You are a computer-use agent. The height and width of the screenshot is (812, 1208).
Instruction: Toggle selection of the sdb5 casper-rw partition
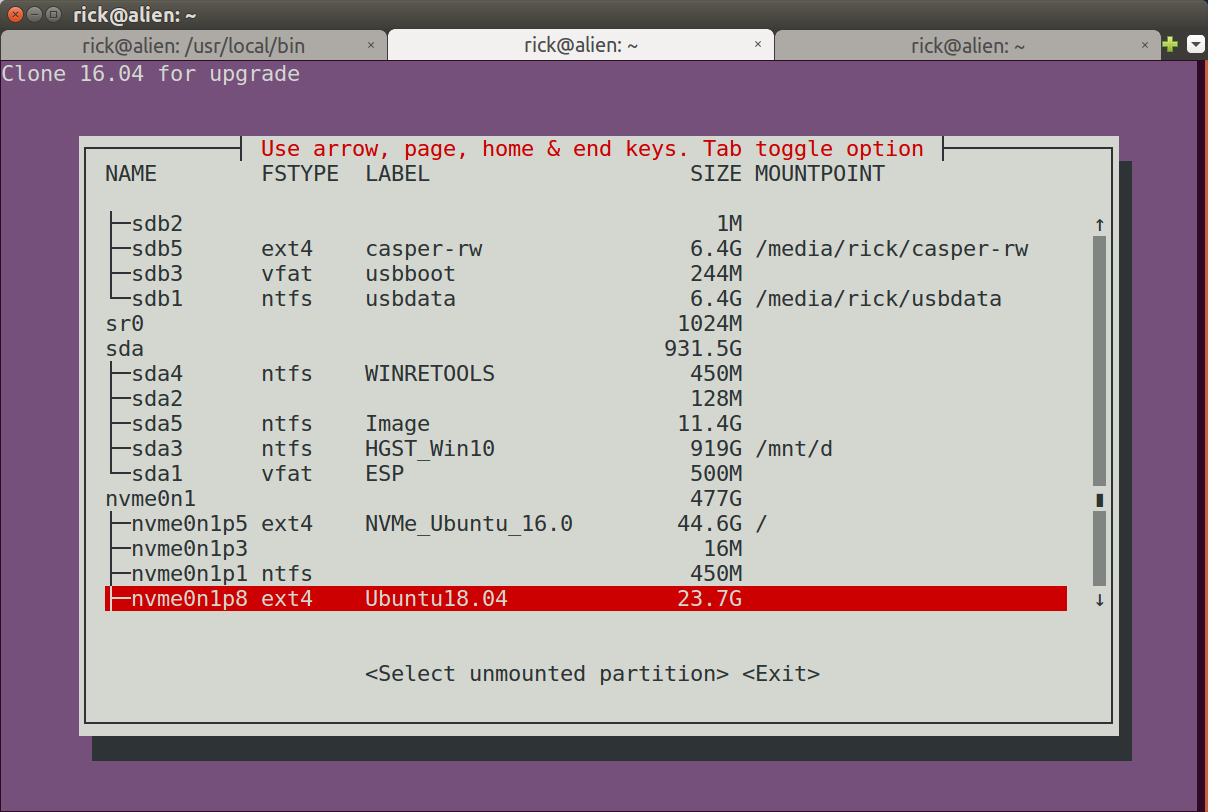tap(400, 248)
